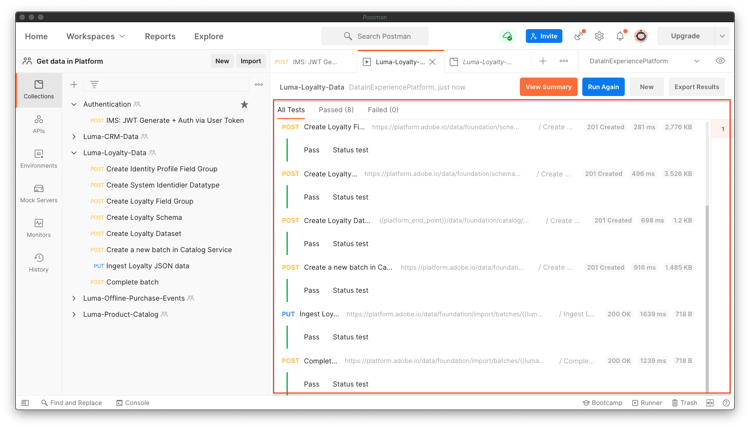Close the Luma-Loyalty runner tab
The height and width of the screenshot is (429, 750).
click(x=432, y=62)
